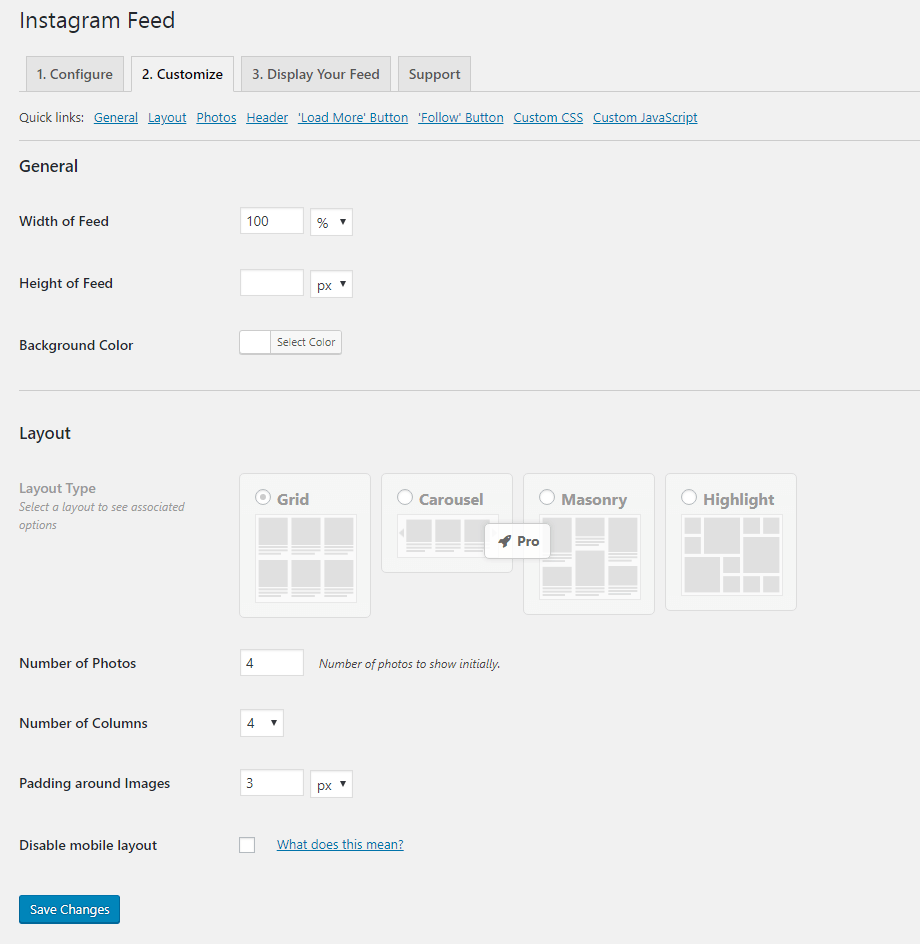Click the Background Color swatch
920x944 pixels.
255,343
